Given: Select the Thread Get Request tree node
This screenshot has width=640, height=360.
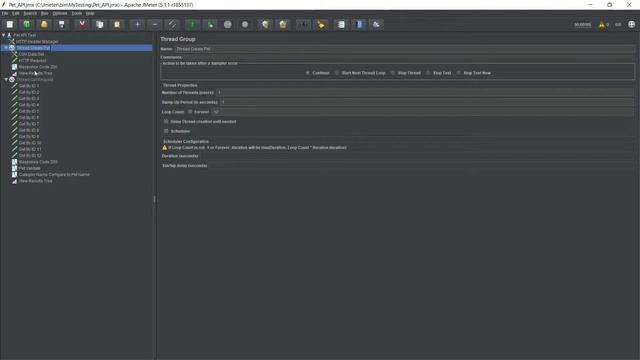Looking at the screenshot, I should (x=35, y=80).
